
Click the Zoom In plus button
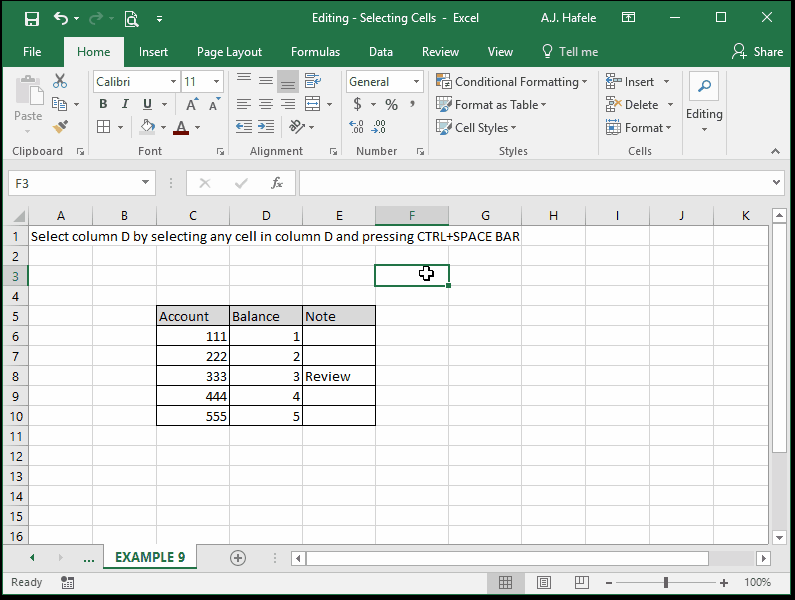coord(724,583)
